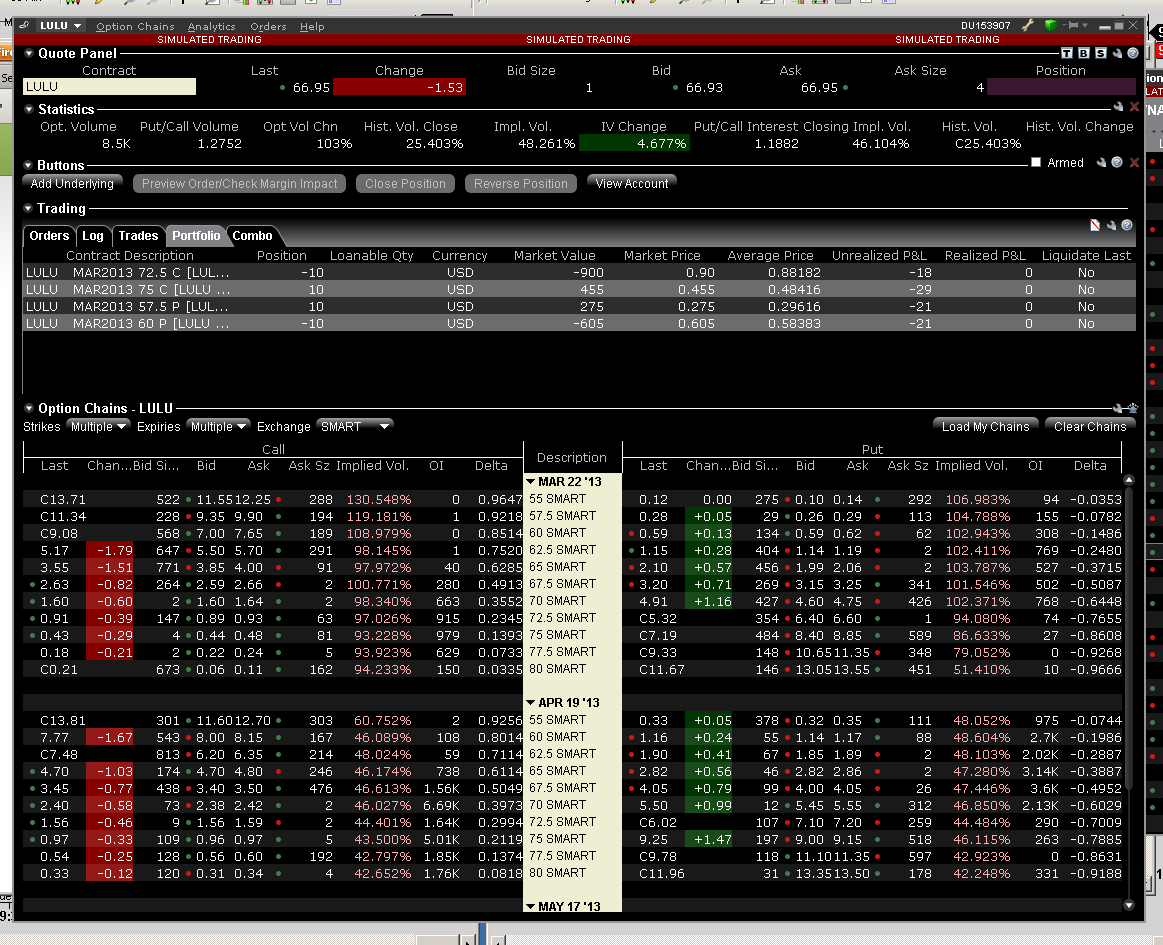Image resolution: width=1163 pixels, height=945 pixels.
Task: Collapse the Statistics section
Action: coord(29,109)
